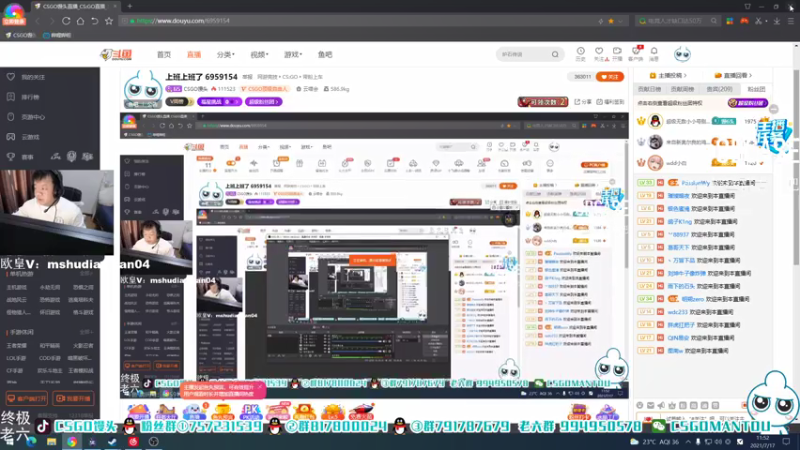Screen dimensions: 800x450
Task: Click the wdc233 username in chat
Action: click(x=678, y=312)
